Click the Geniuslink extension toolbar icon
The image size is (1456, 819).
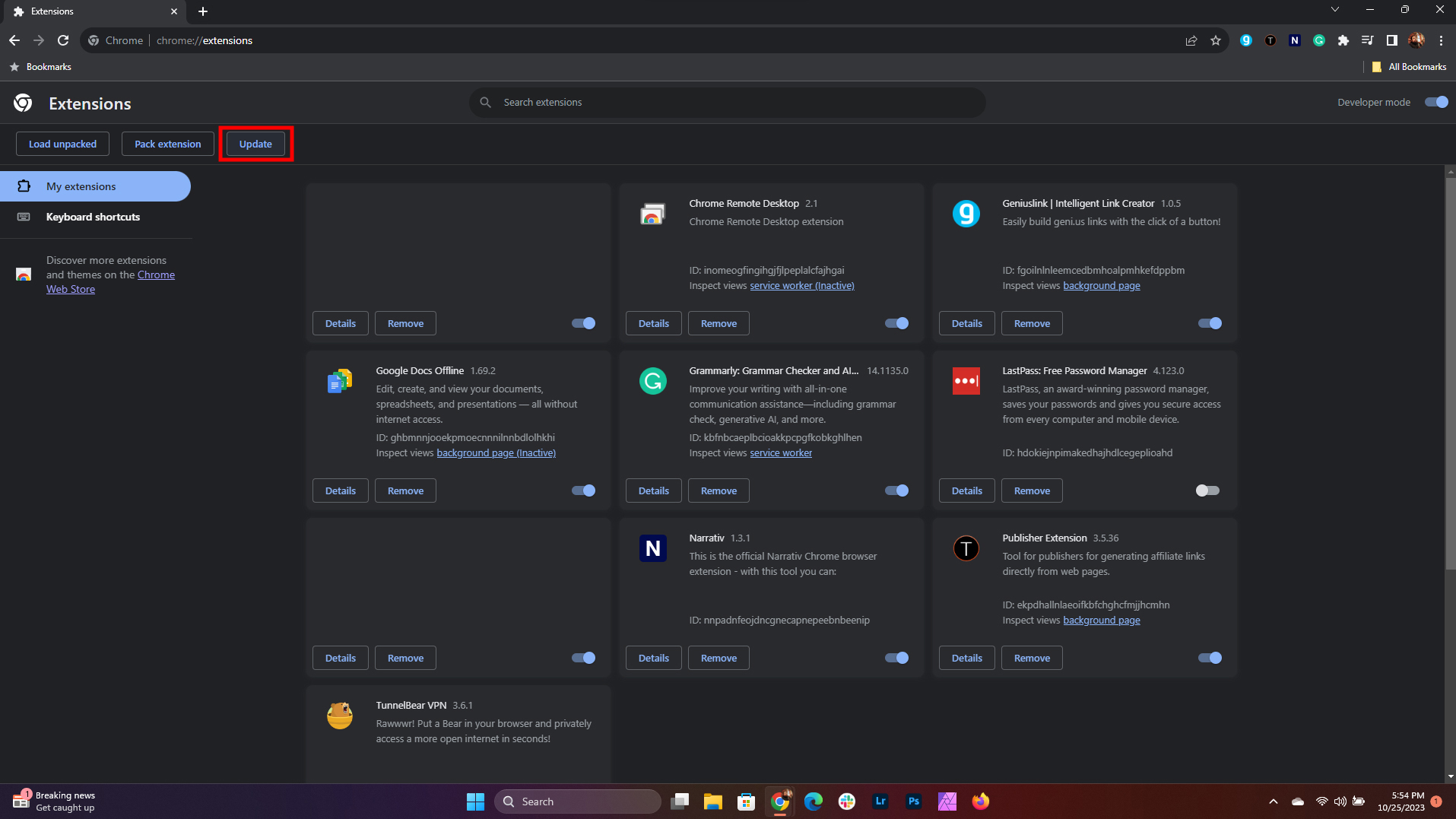[1245, 41]
